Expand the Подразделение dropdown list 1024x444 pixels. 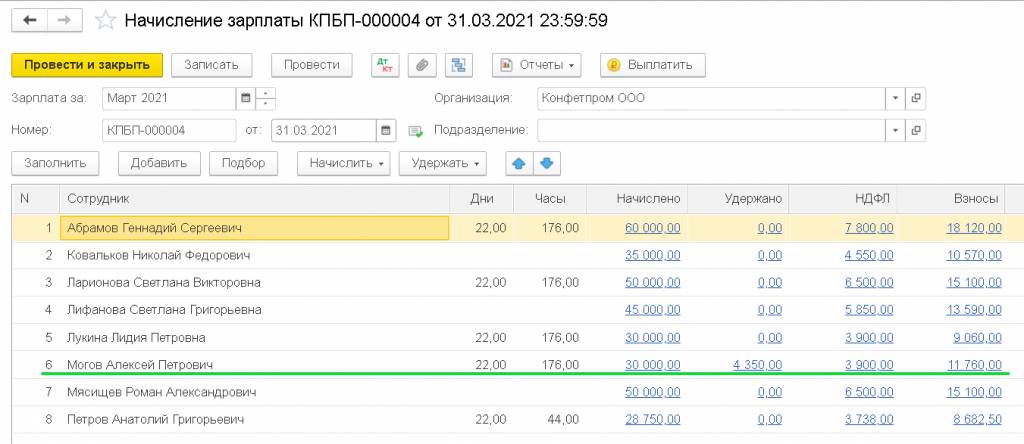895,130
